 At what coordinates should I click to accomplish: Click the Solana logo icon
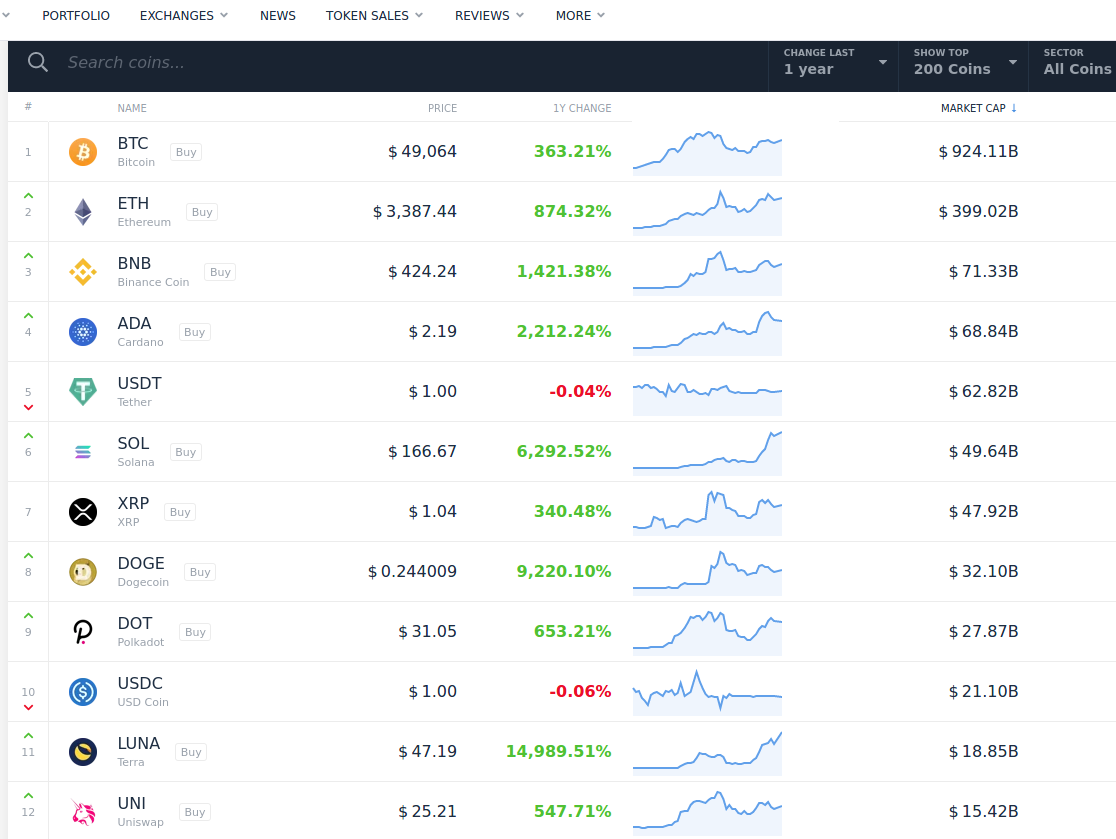(83, 452)
